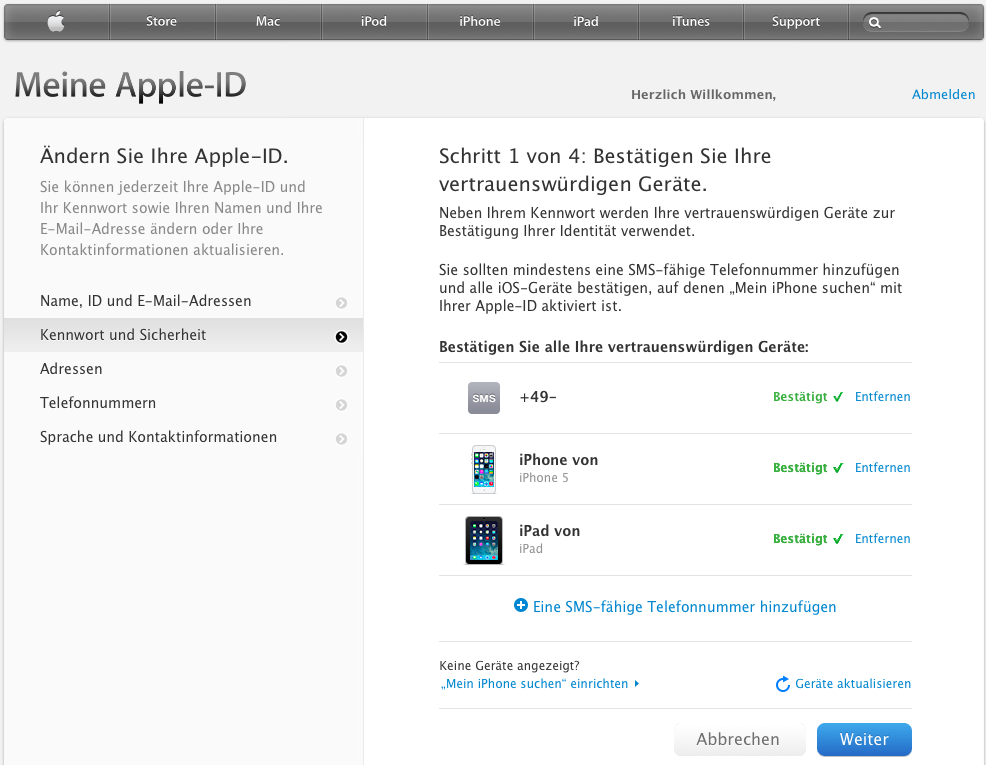Click the Keine Geräte angezeigt? text
The height and width of the screenshot is (765, 986).
[509, 666]
